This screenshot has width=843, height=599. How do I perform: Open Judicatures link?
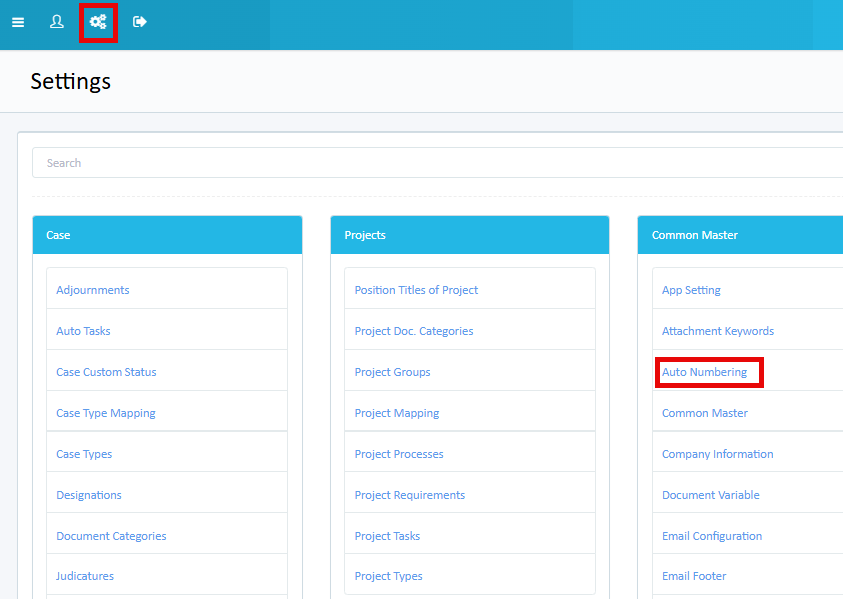85,576
